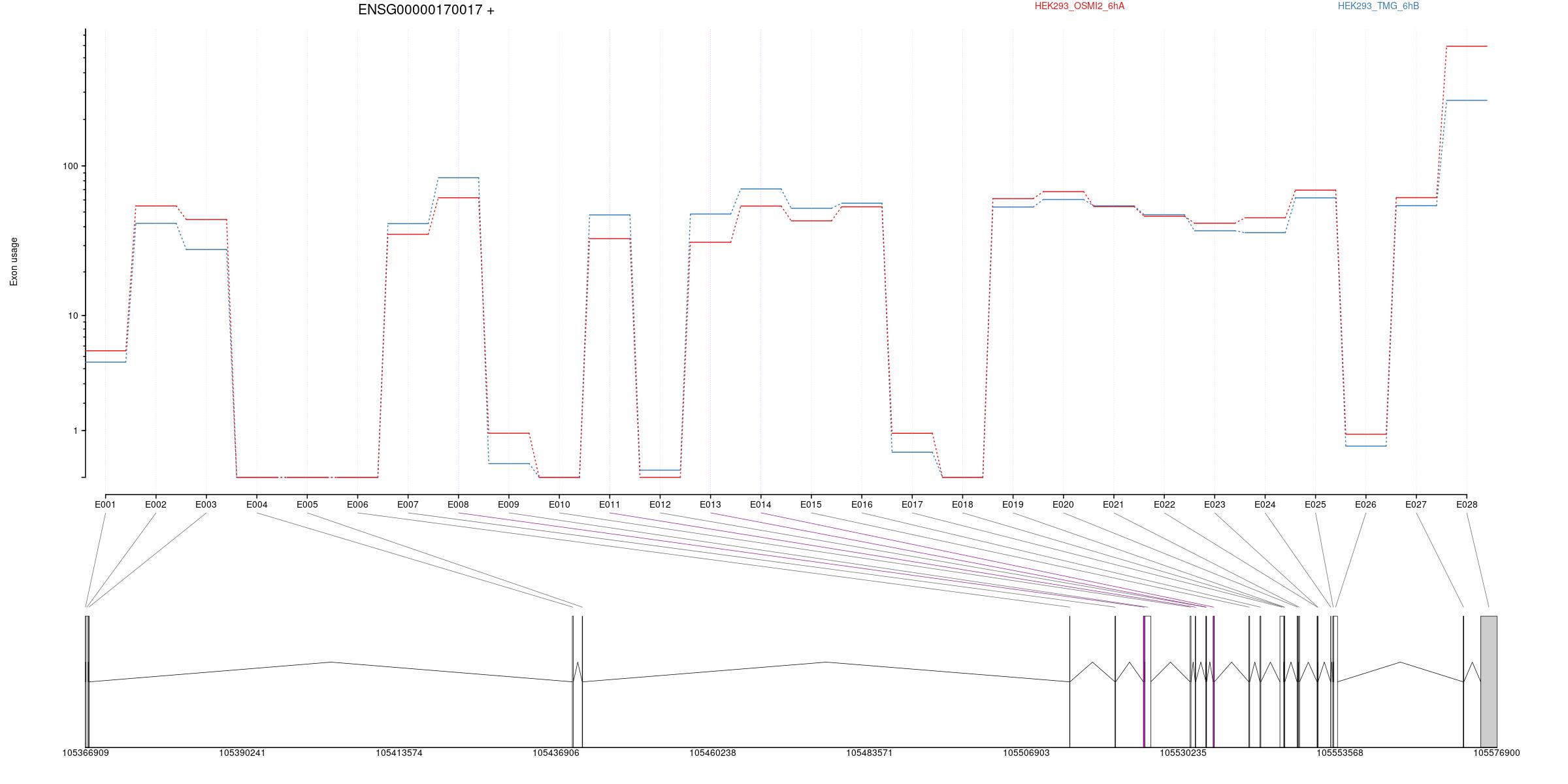Click exon label E025
The image size is (1568, 784).
click(x=1315, y=504)
